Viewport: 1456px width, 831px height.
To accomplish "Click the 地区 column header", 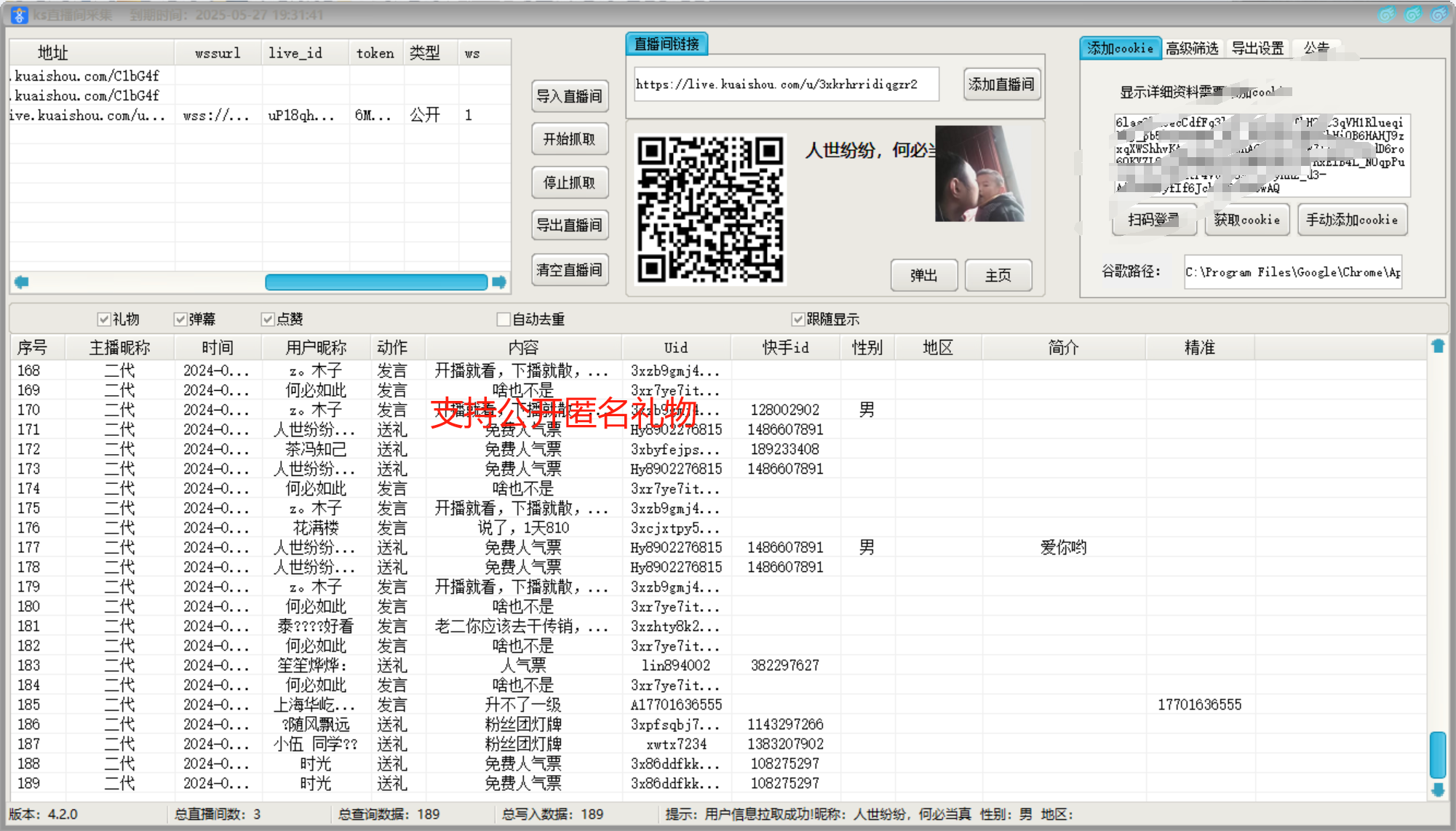I will 938,348.
